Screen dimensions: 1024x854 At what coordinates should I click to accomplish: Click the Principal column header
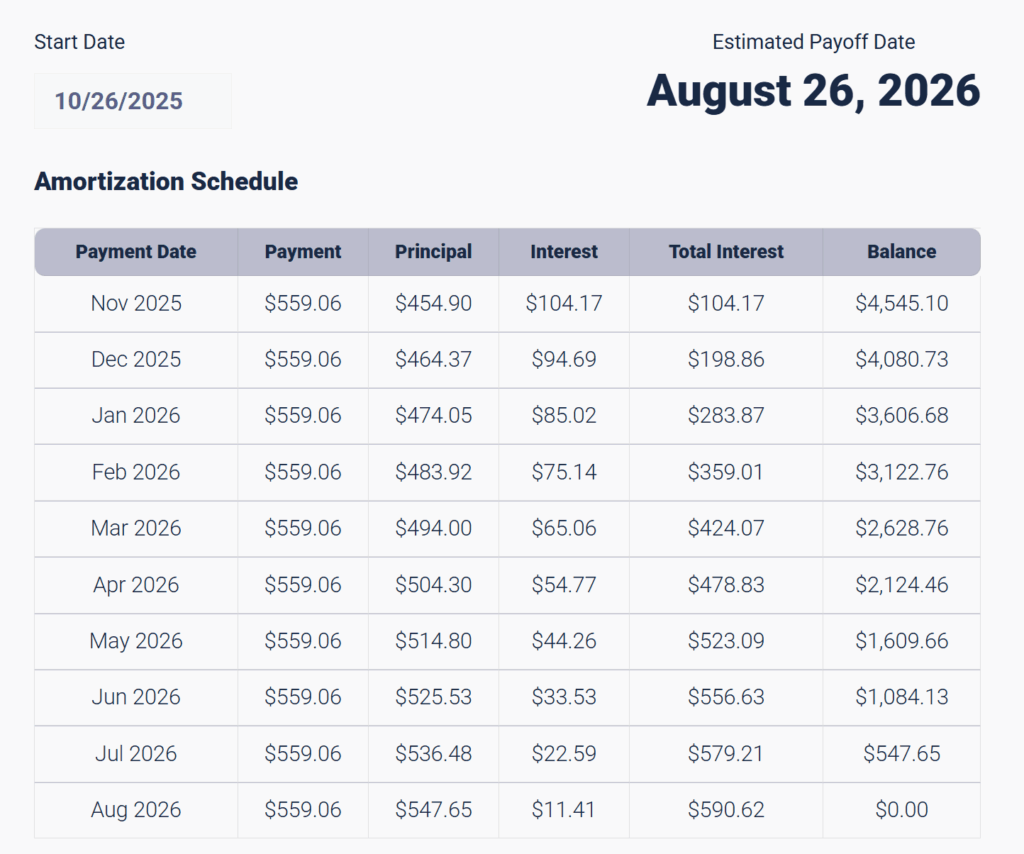pyautogui.click(x=433, y=252)
